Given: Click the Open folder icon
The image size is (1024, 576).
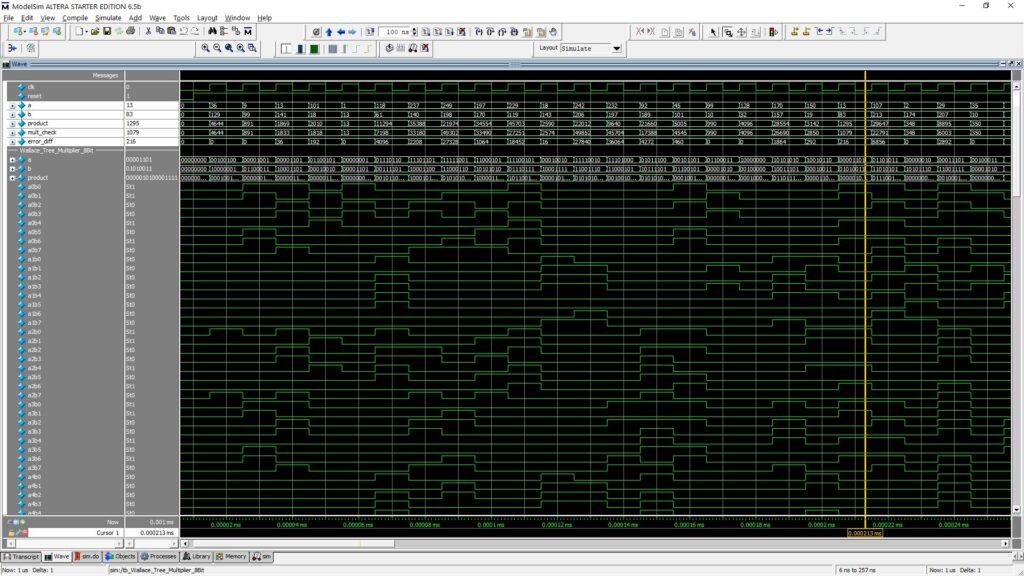Looking at the screenshot, I should pos(94,32).
